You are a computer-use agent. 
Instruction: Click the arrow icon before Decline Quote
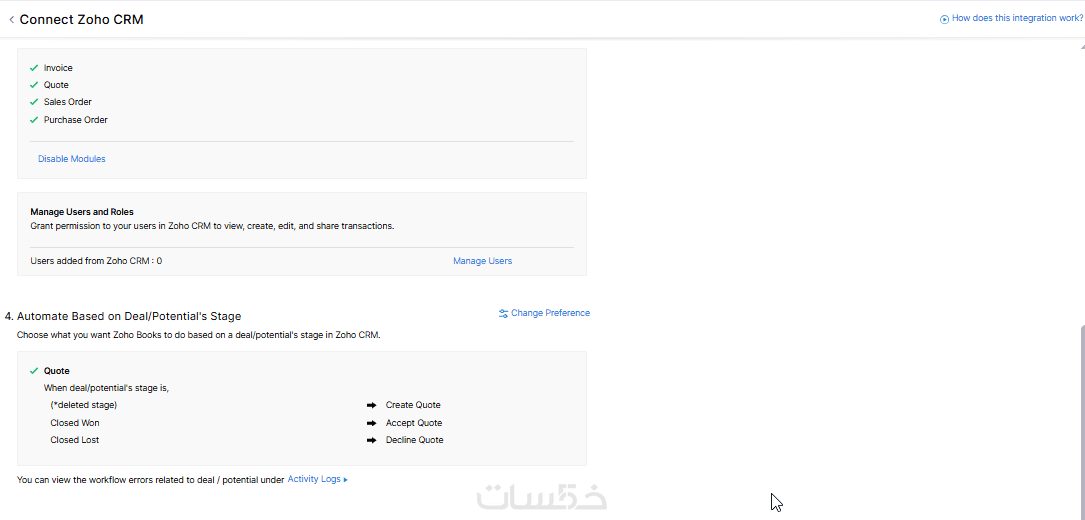coord(372,440)
